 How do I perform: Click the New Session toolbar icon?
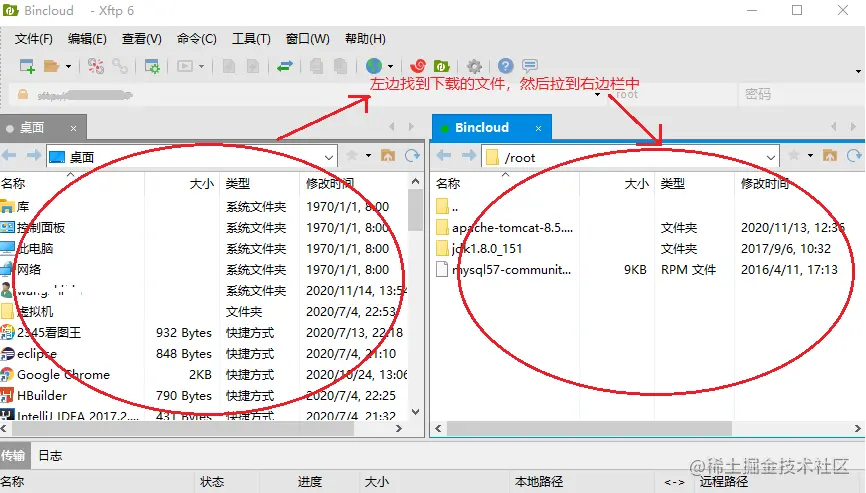click(x=27, y=66)
